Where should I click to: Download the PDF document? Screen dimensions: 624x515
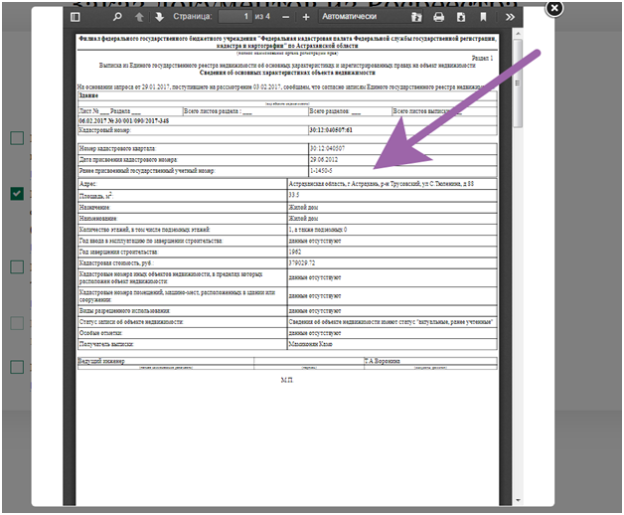click(460, 17)
